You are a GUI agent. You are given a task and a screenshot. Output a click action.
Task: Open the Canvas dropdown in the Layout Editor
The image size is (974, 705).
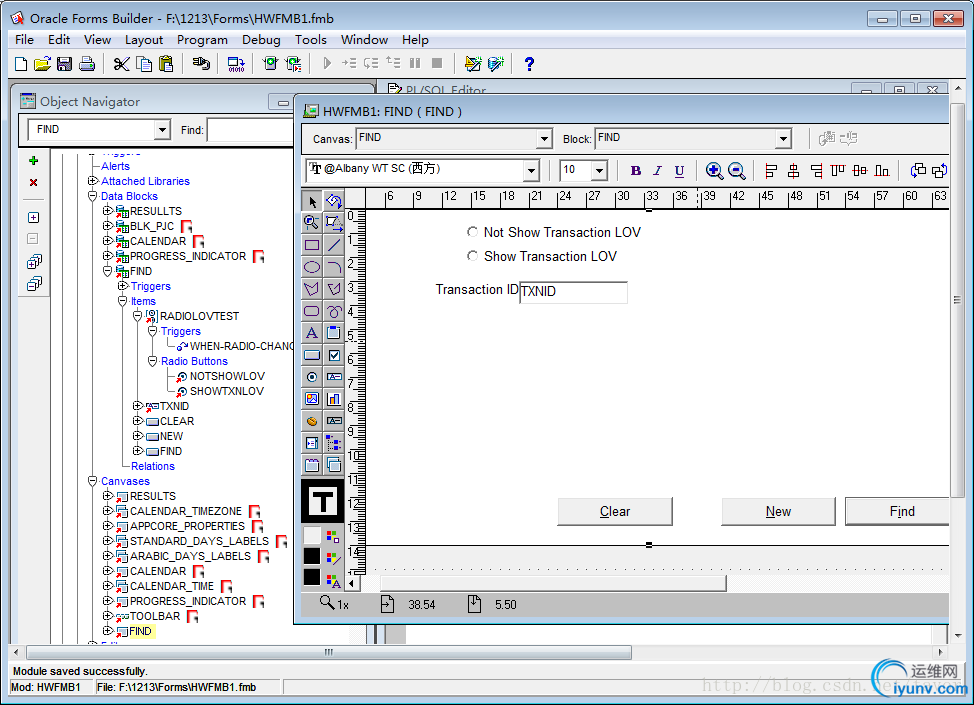click(544, 139)
